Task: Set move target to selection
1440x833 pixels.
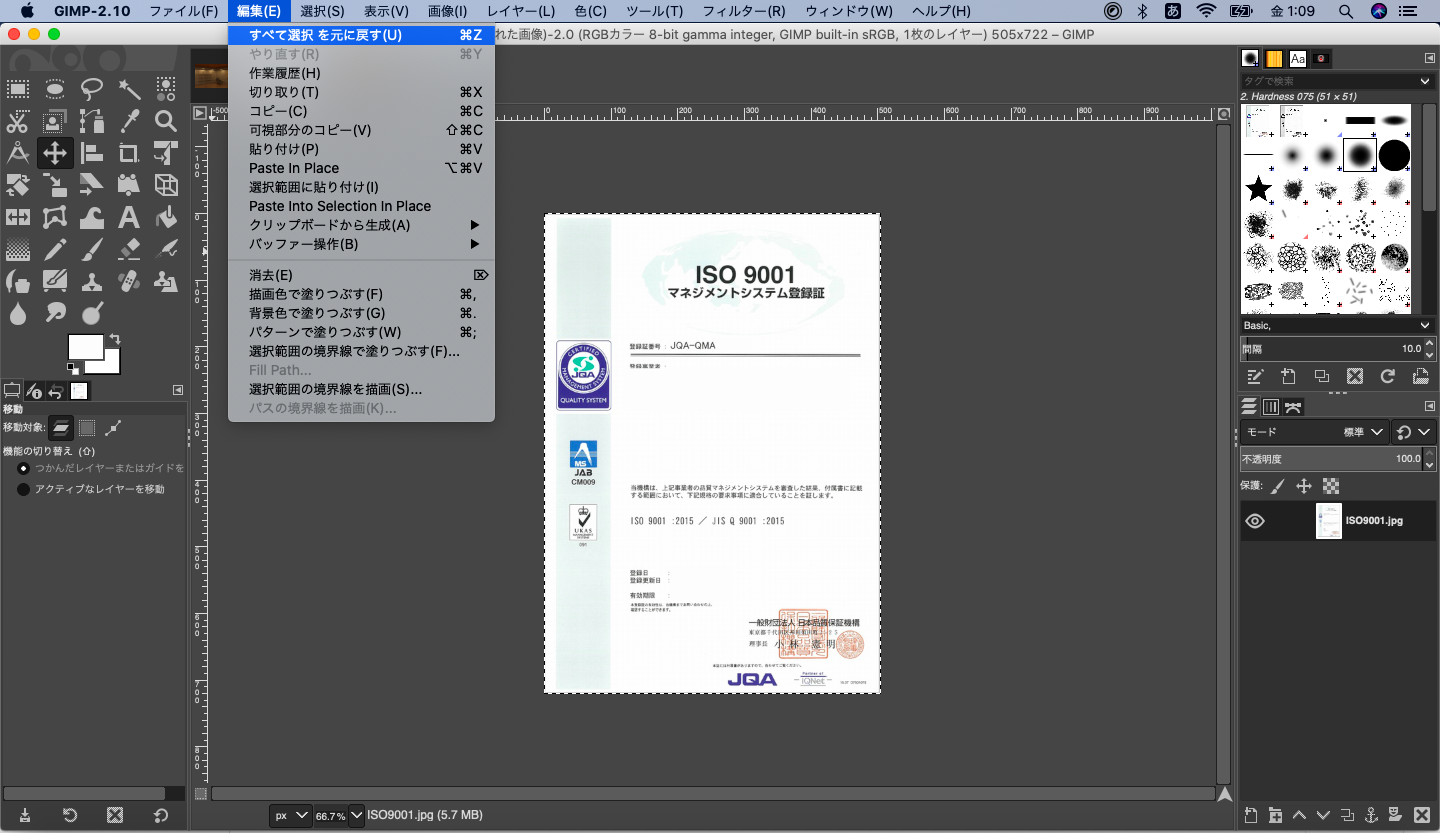Action: 87,428
